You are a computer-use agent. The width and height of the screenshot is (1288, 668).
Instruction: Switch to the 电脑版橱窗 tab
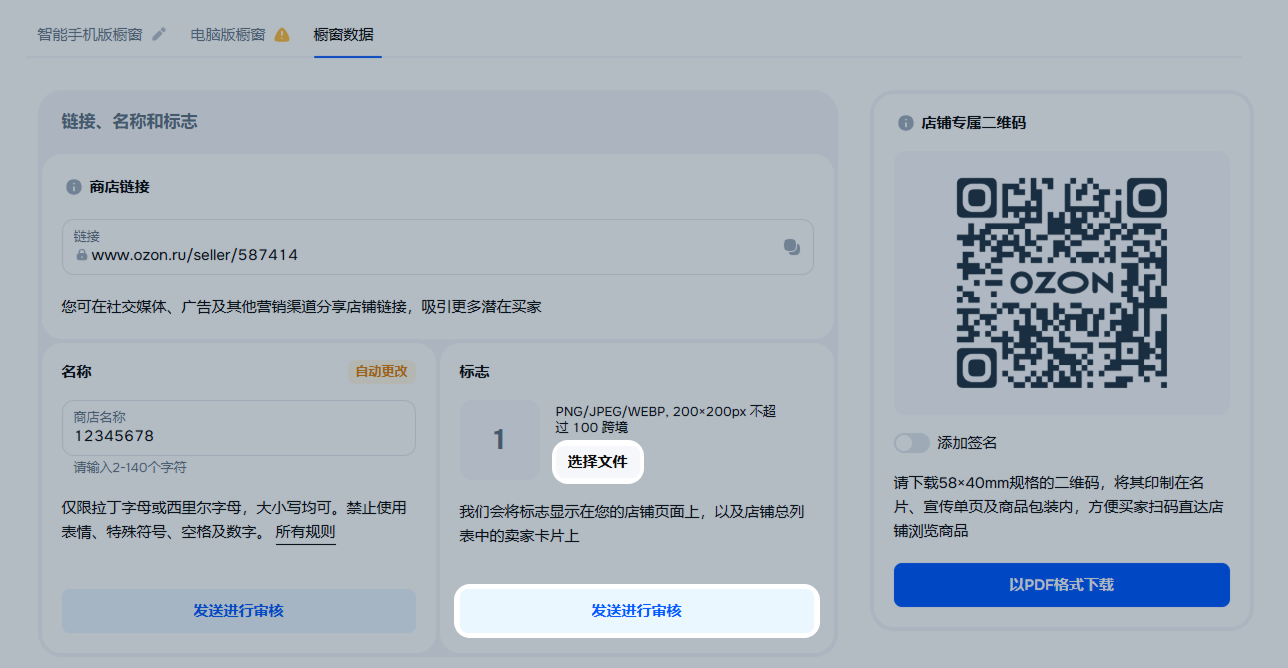click(x=228, y=34)
